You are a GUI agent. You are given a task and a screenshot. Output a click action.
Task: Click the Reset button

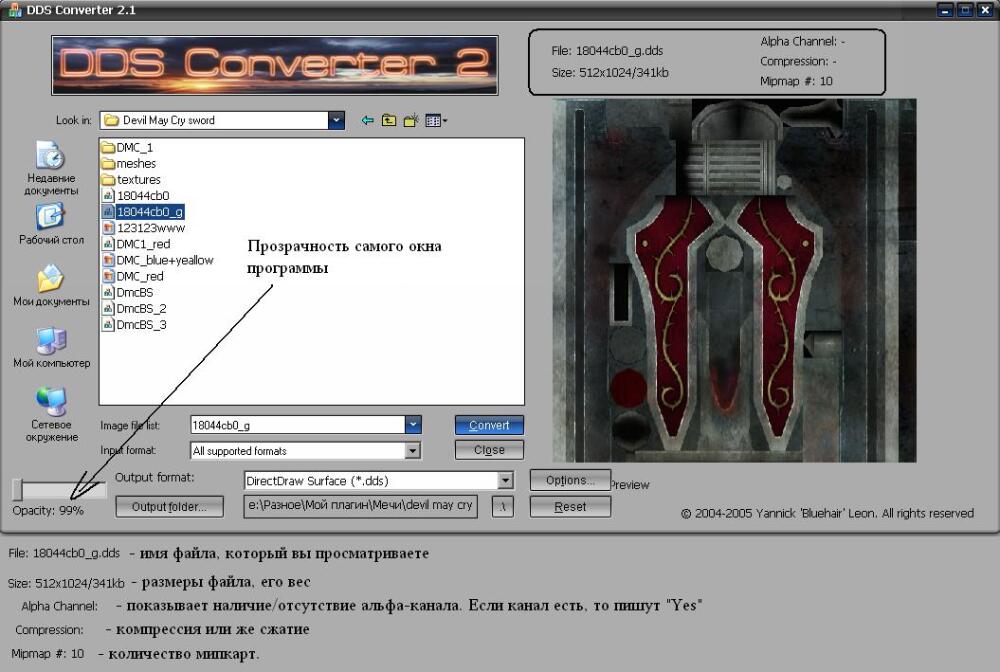(x=570, y=507)
